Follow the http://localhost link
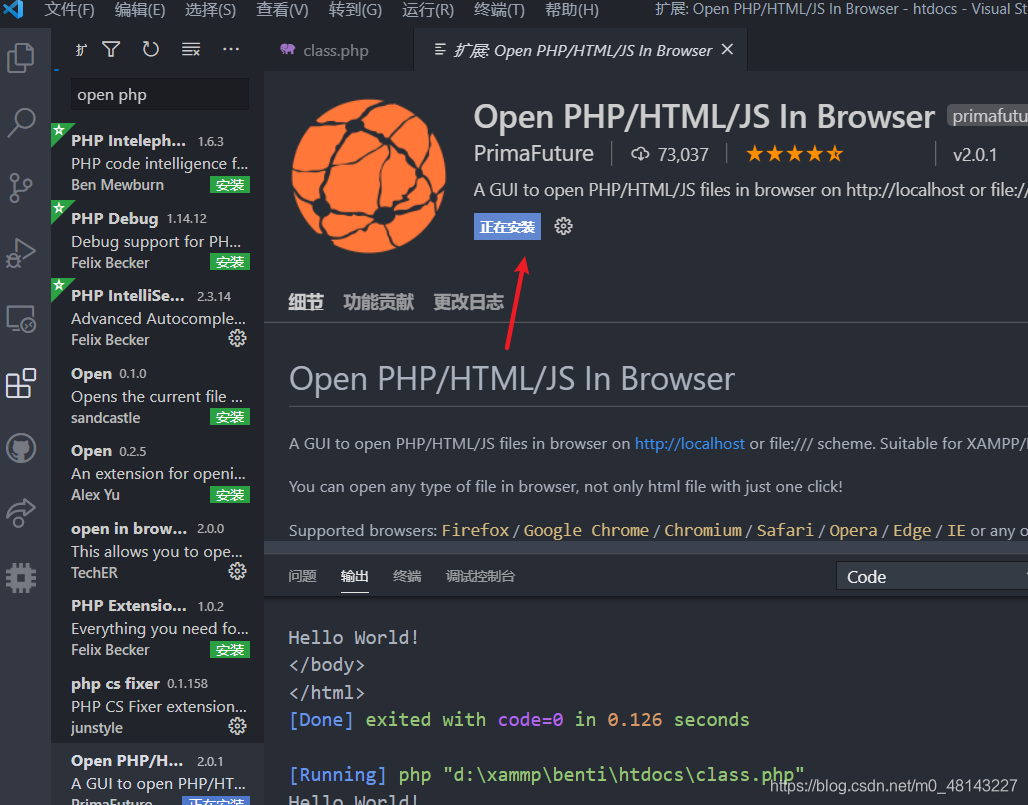 (x=689, y=444)
